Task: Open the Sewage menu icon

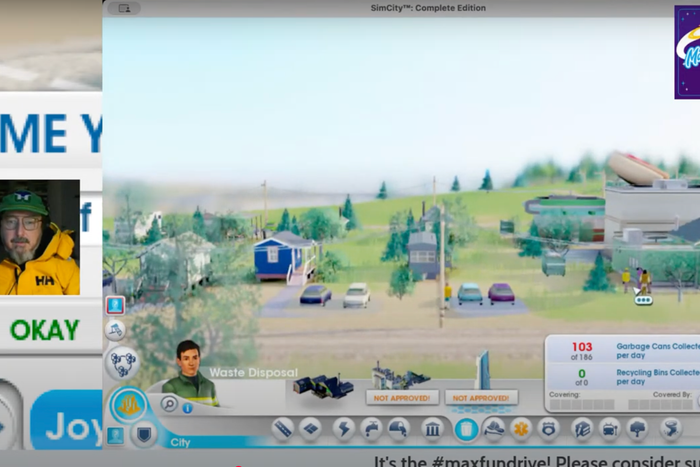Action: coord(399,429)
